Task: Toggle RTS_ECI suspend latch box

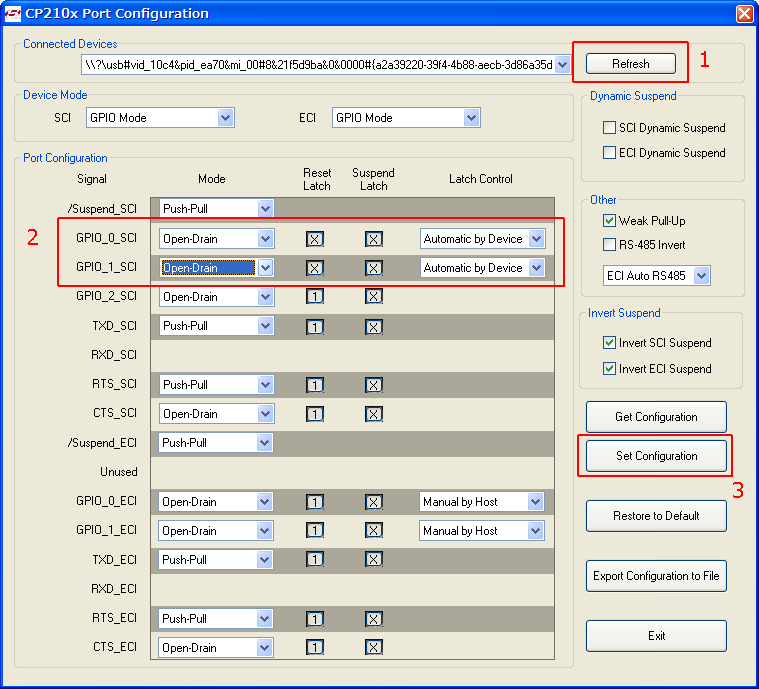Action: tap(374, 619)
